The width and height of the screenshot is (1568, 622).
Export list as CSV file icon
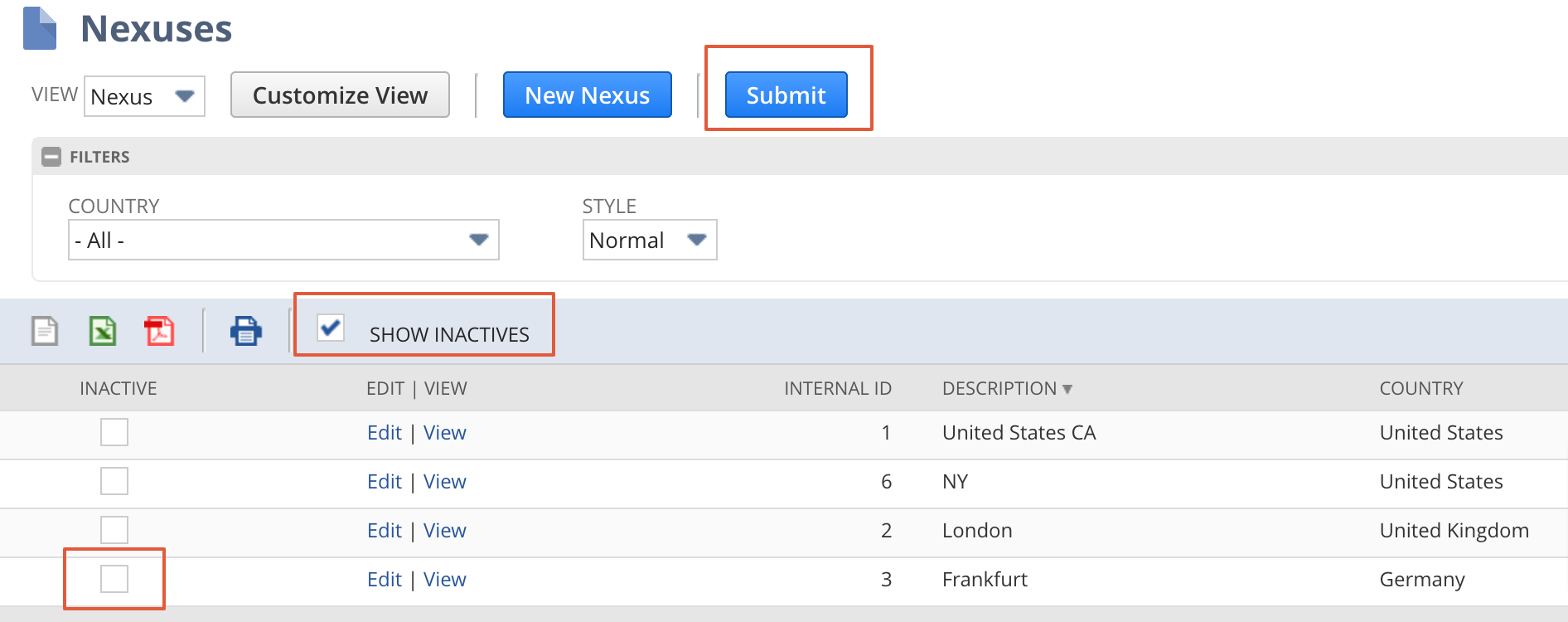click(x=45, y=331)
